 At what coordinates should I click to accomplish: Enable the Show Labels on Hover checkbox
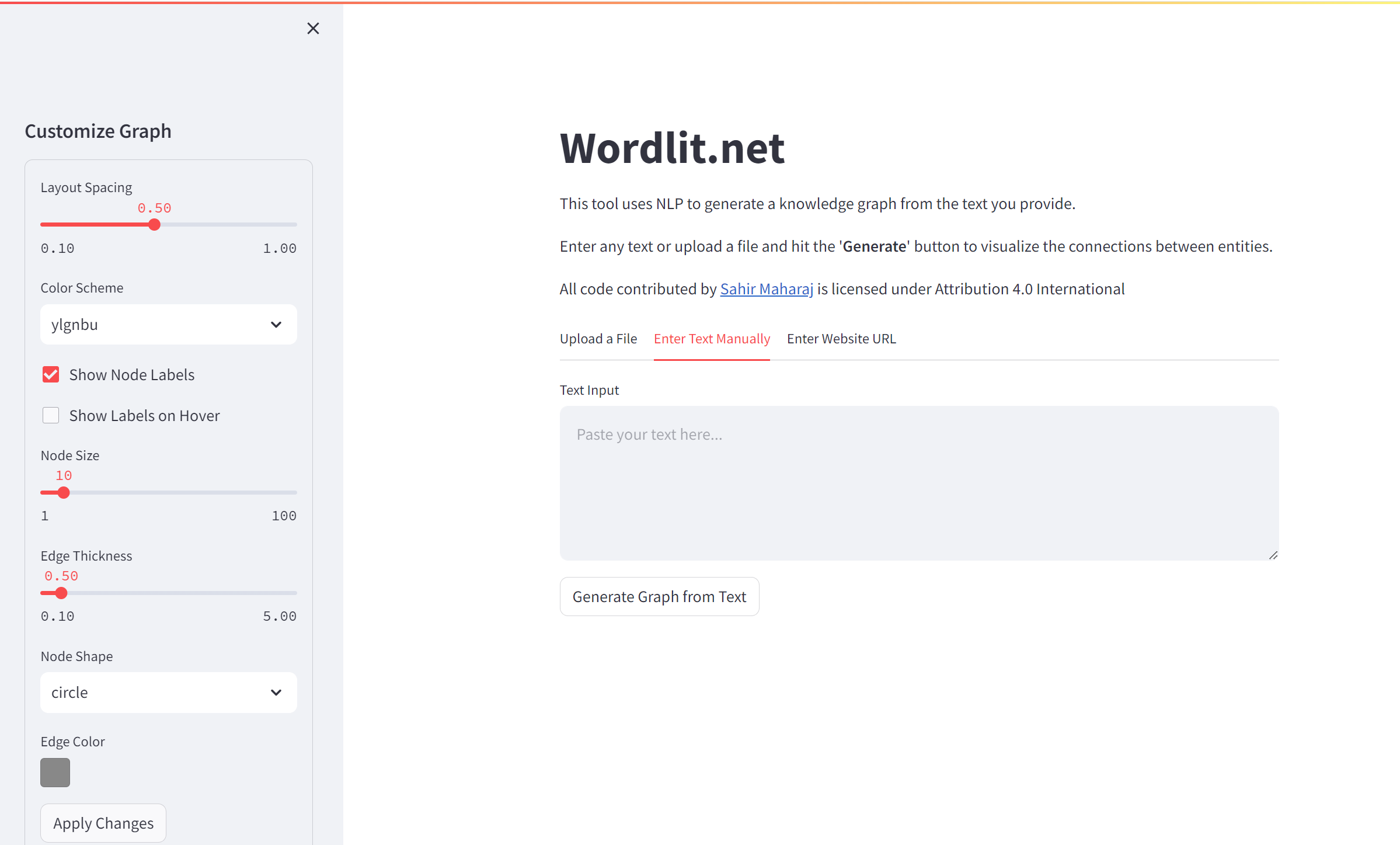51,415
